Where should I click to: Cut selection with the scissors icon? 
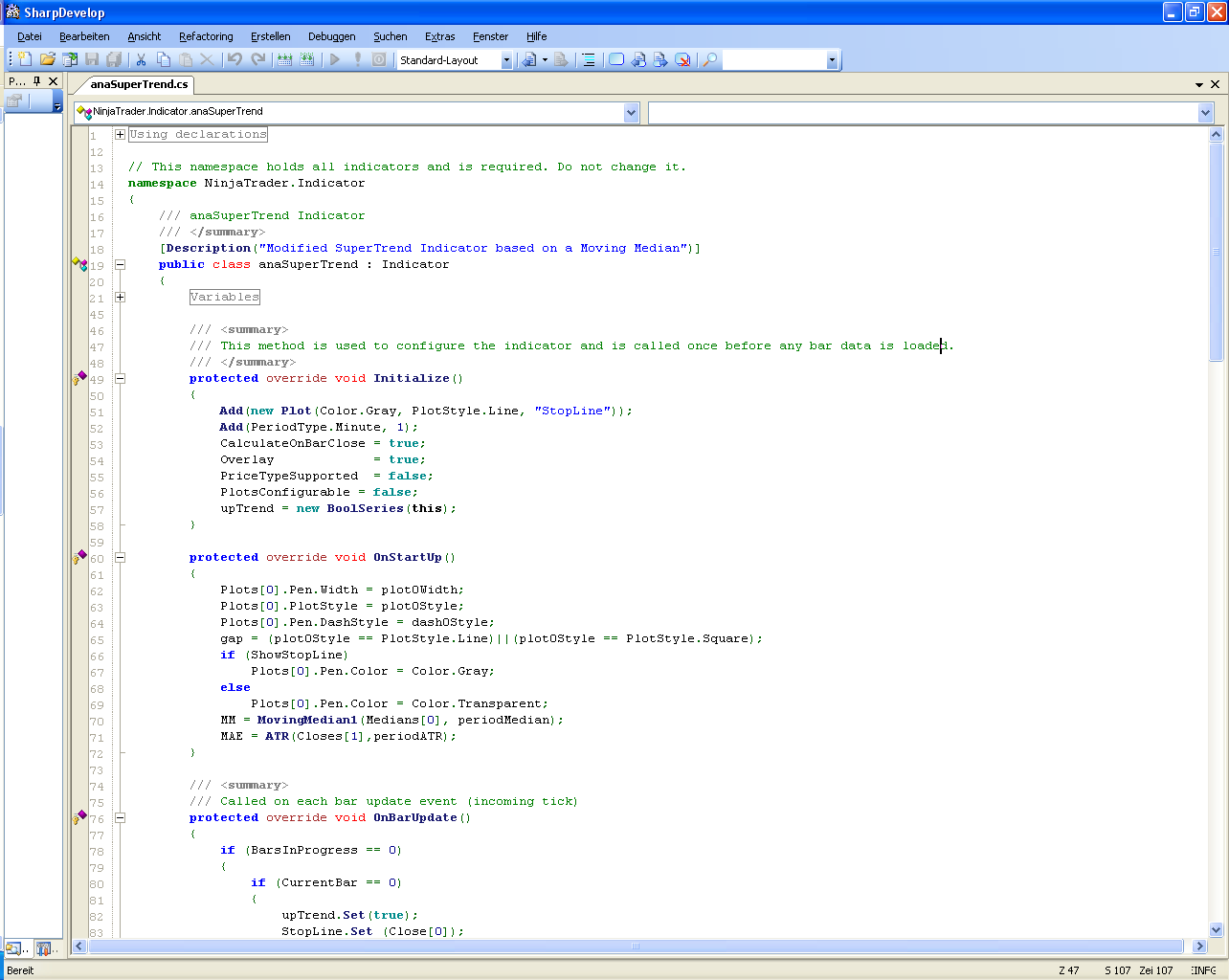141,59
